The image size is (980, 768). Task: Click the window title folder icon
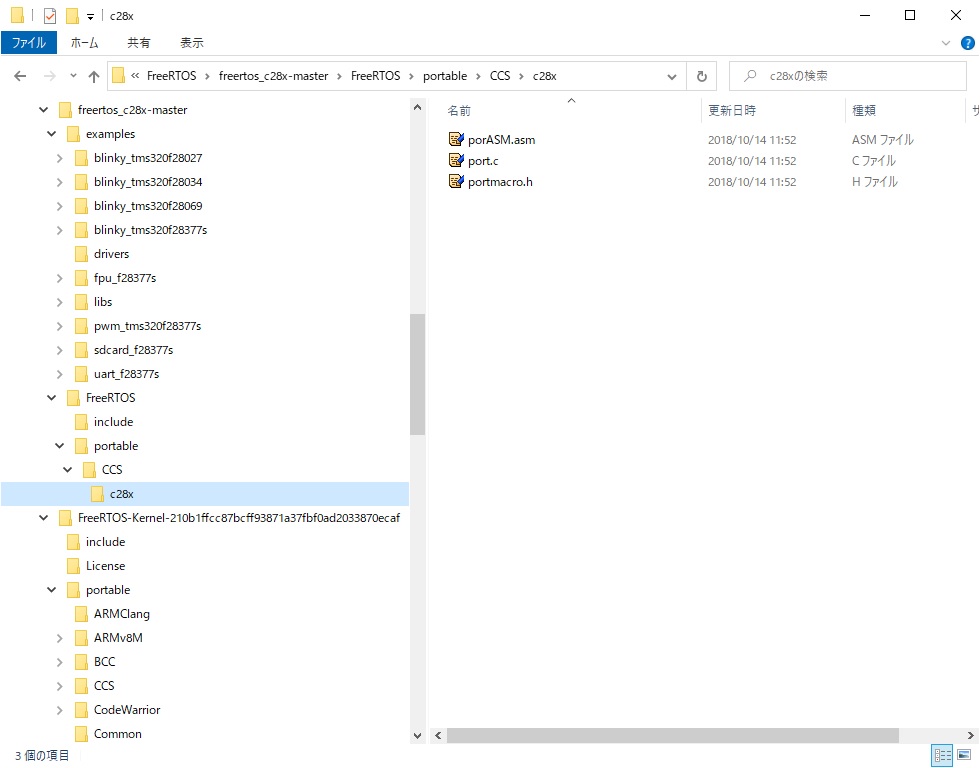point(18,15)
